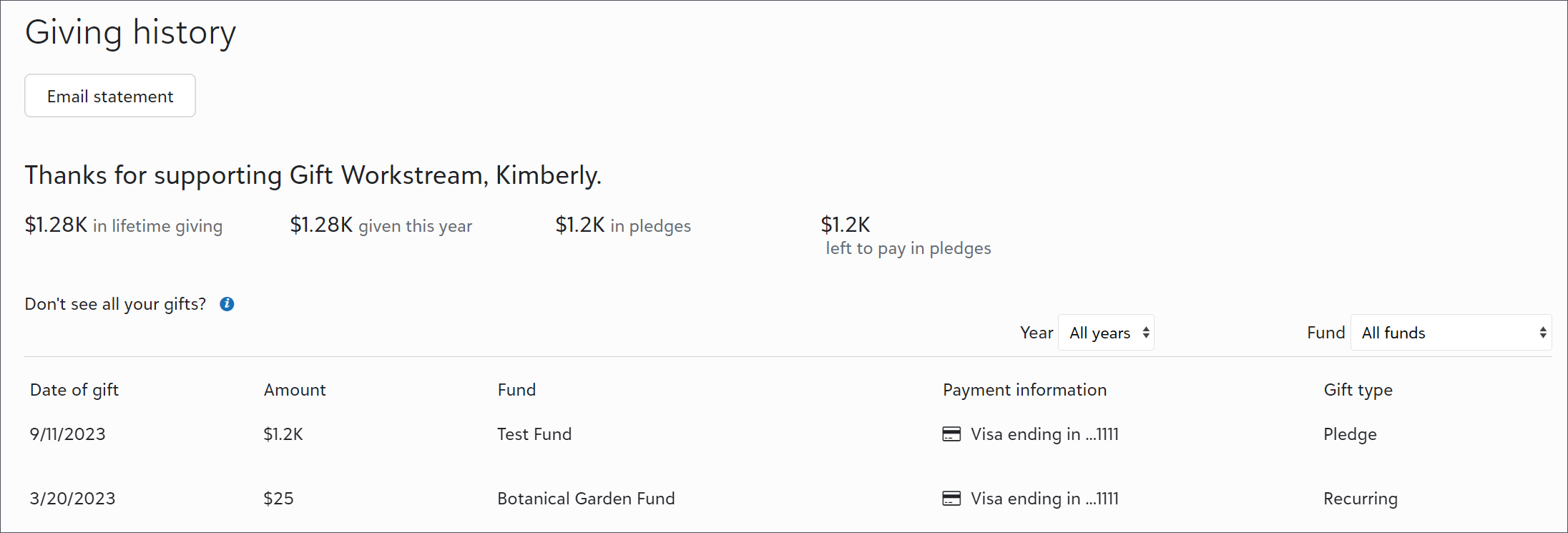Open the Year dropdown showing All years
1568x533 pixels.
[x=1106, y=333]
